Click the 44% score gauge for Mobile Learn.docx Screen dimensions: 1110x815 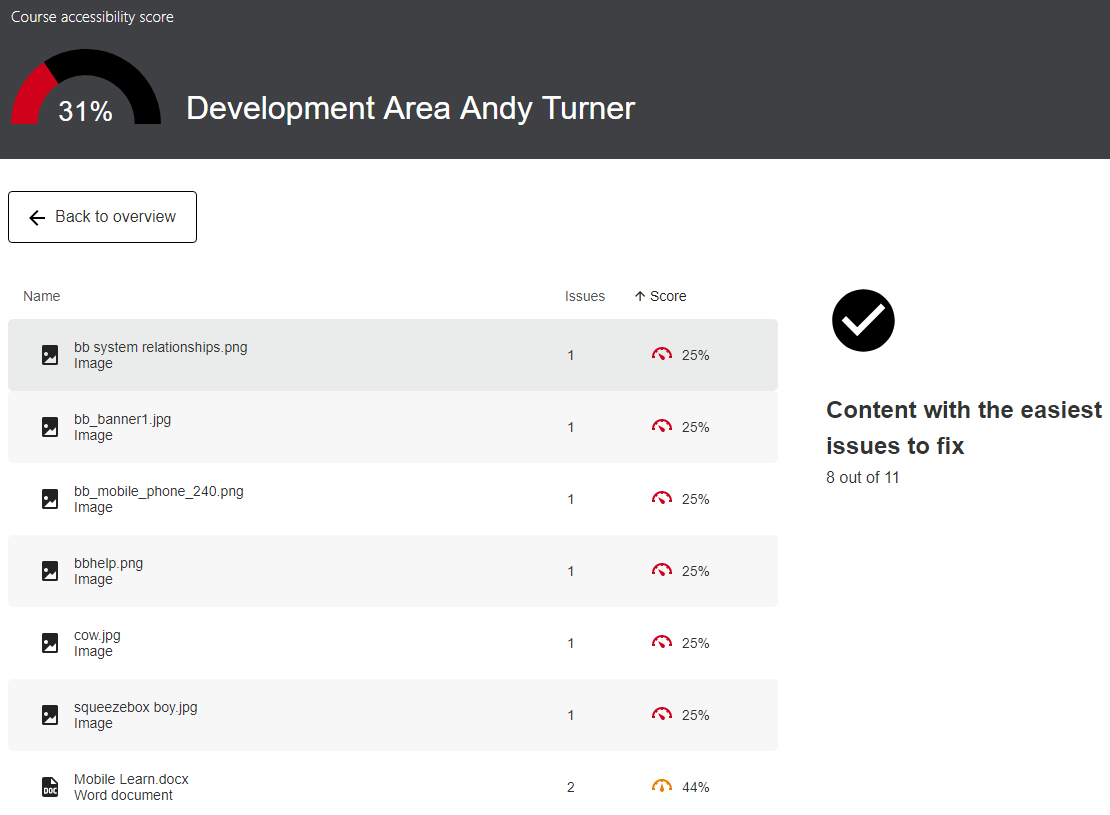coord(661,786)
